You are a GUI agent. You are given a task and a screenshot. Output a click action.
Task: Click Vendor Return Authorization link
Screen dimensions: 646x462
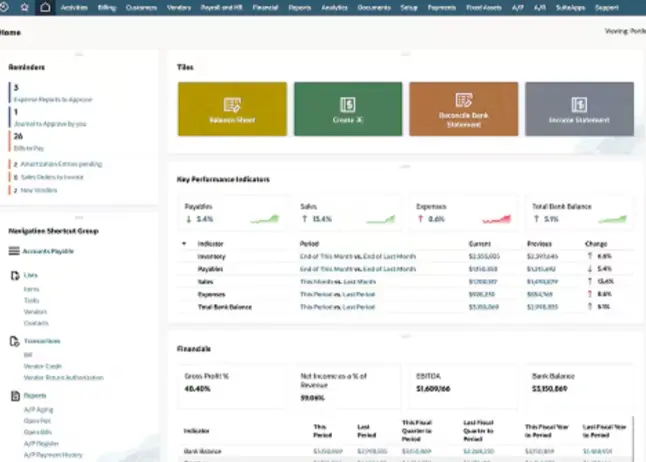click(61, 377)
